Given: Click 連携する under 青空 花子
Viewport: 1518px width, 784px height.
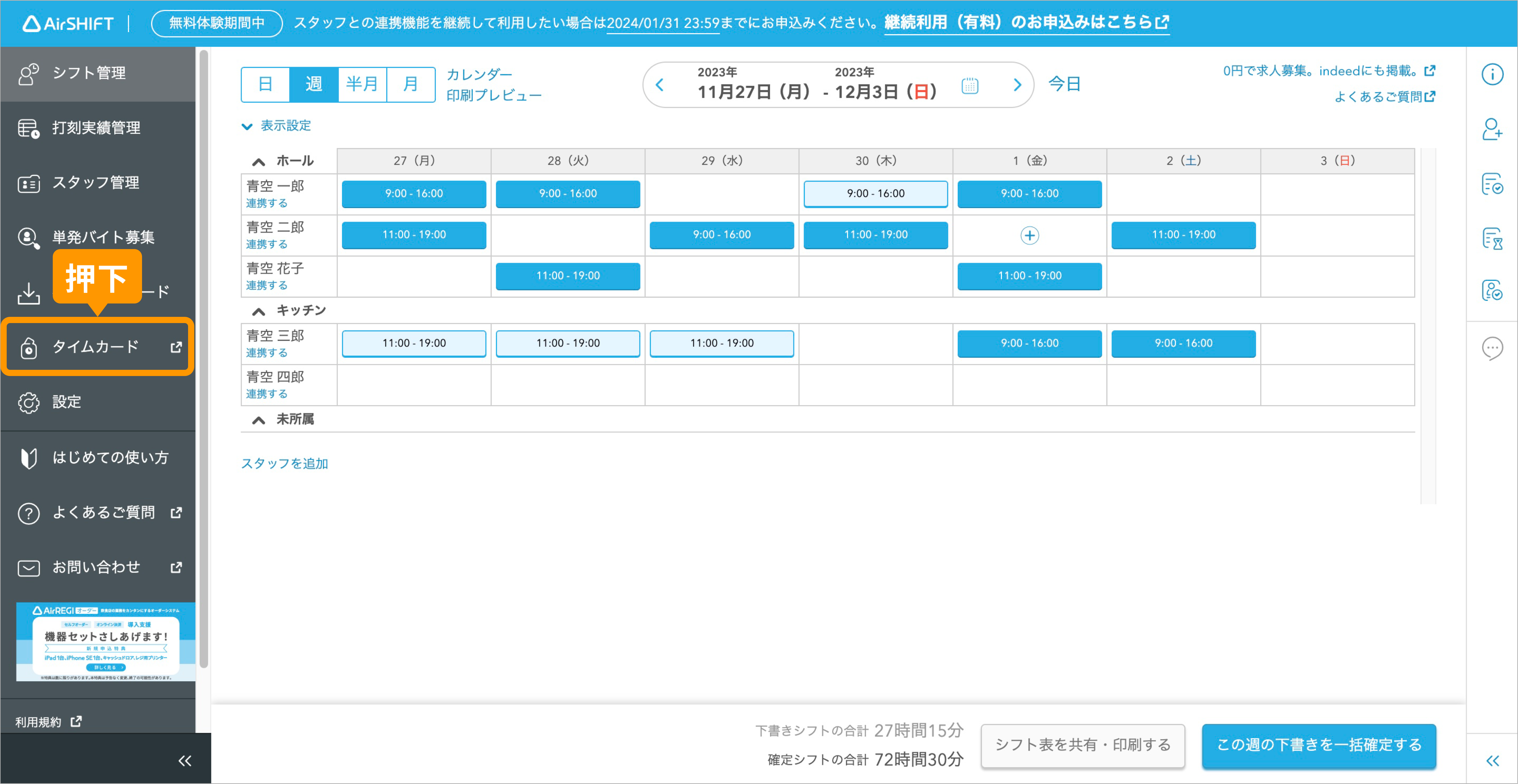Looking at the screenshot, I should pyautogui.click(x=266, y=286).
